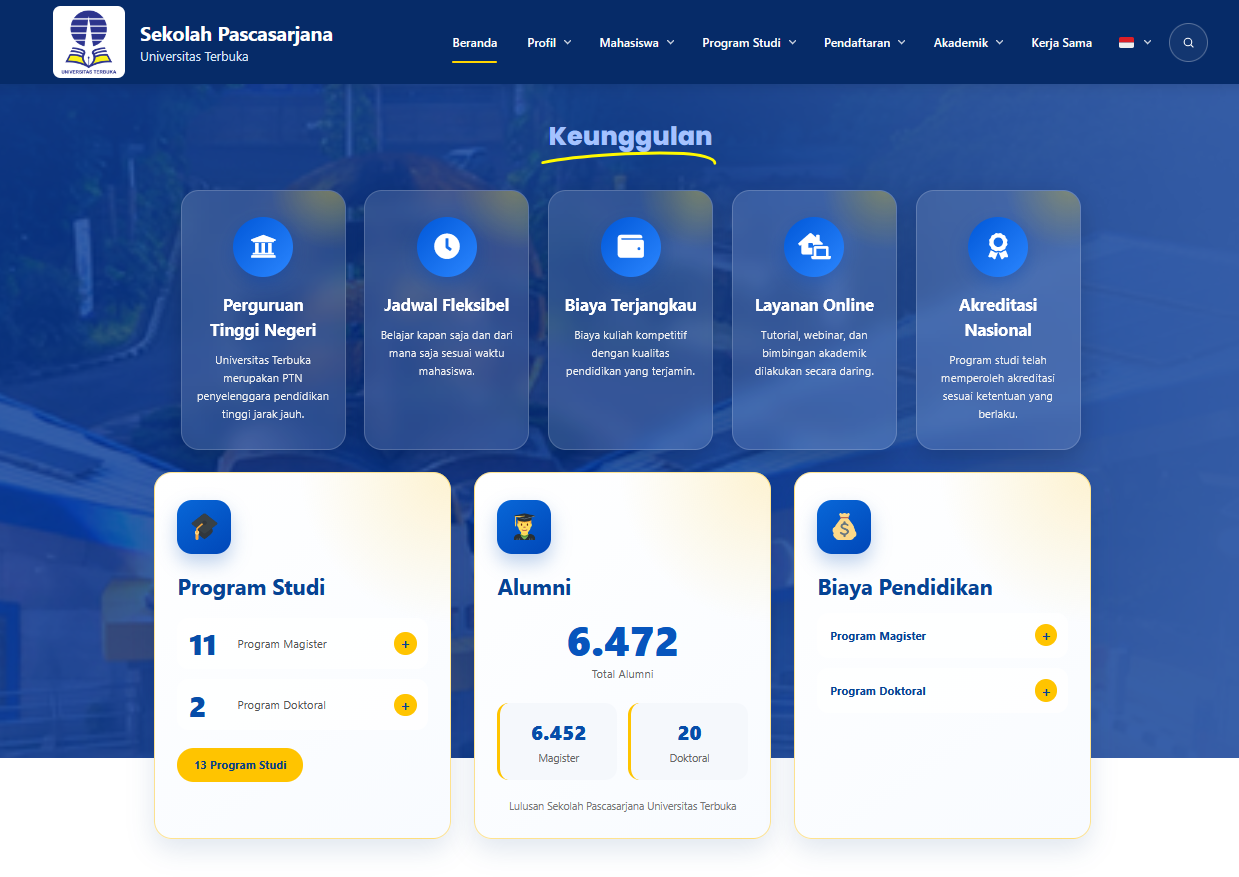Open the language selector chevron
The height and width of the screenshot is (877, 1239).
[x=1147, y=43]
